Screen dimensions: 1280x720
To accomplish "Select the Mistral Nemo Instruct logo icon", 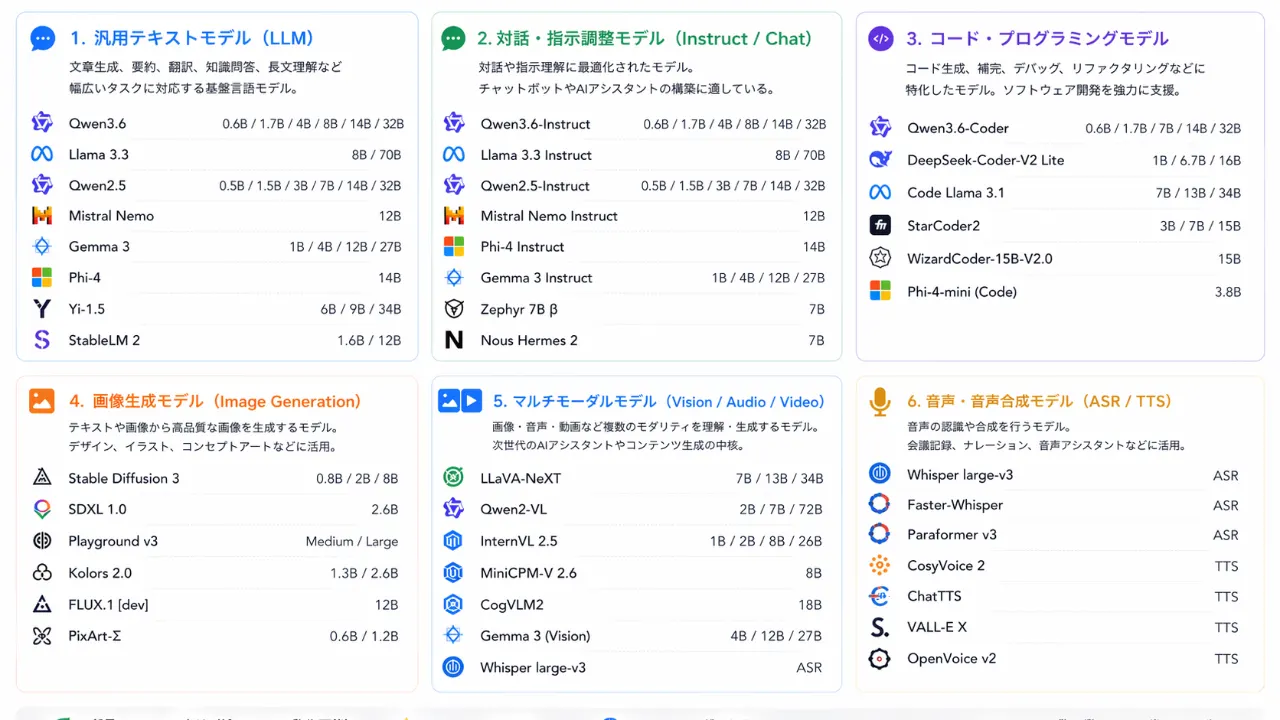I will coord(454,216).
